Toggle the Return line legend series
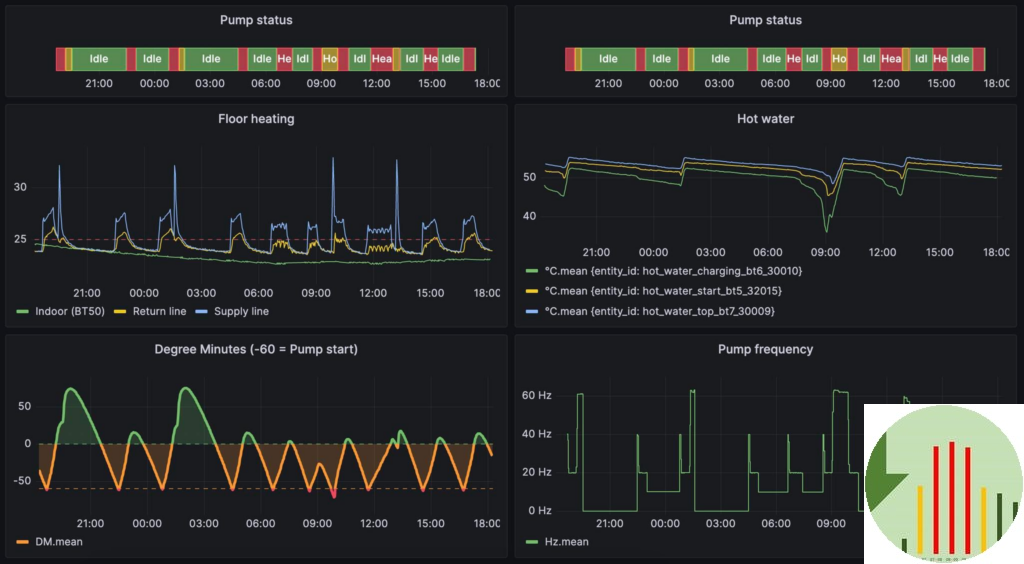1024x564 pixels. click(159, 311)
